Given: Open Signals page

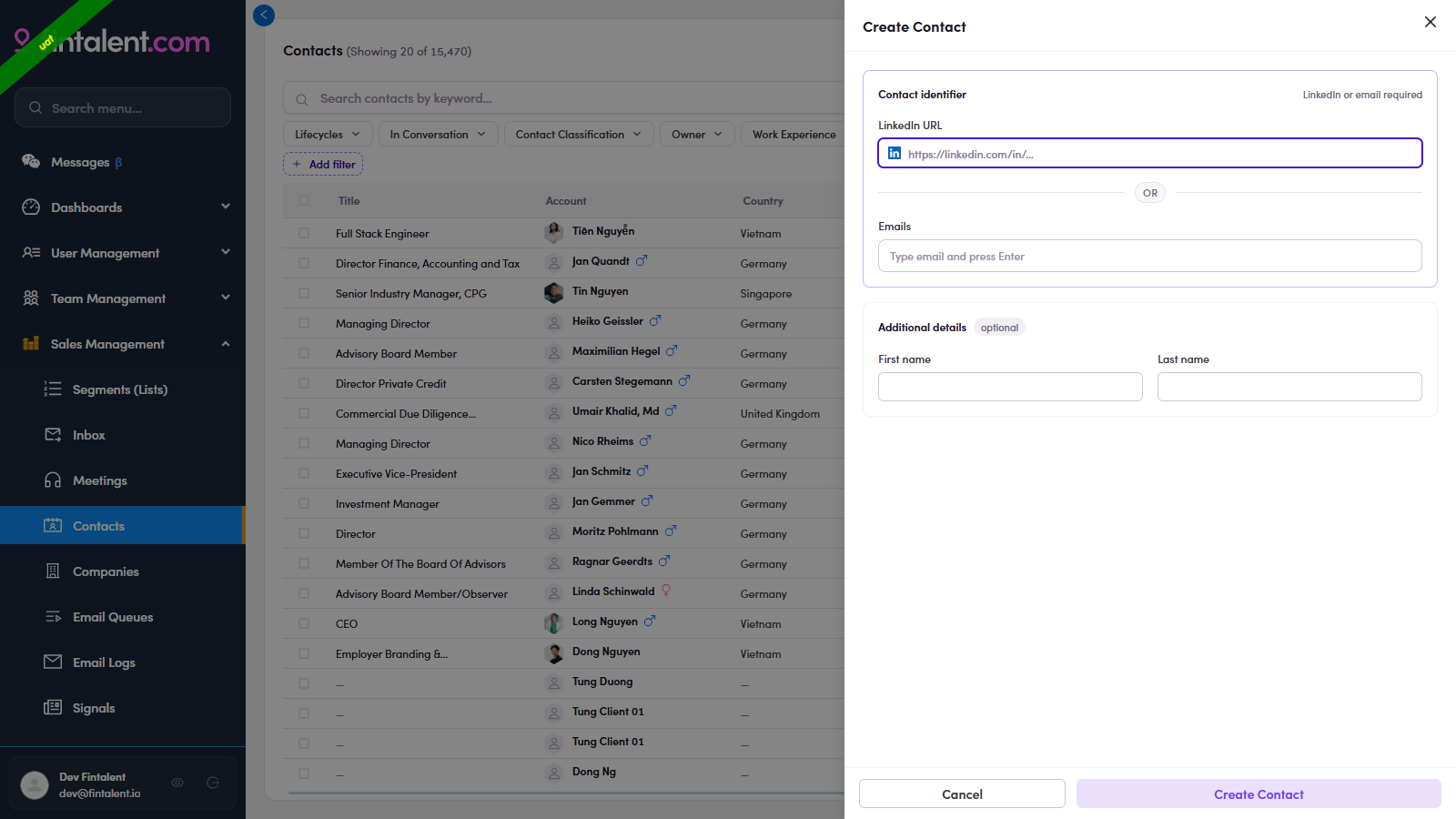Looking at the screenshot, I should coord(94,708).
